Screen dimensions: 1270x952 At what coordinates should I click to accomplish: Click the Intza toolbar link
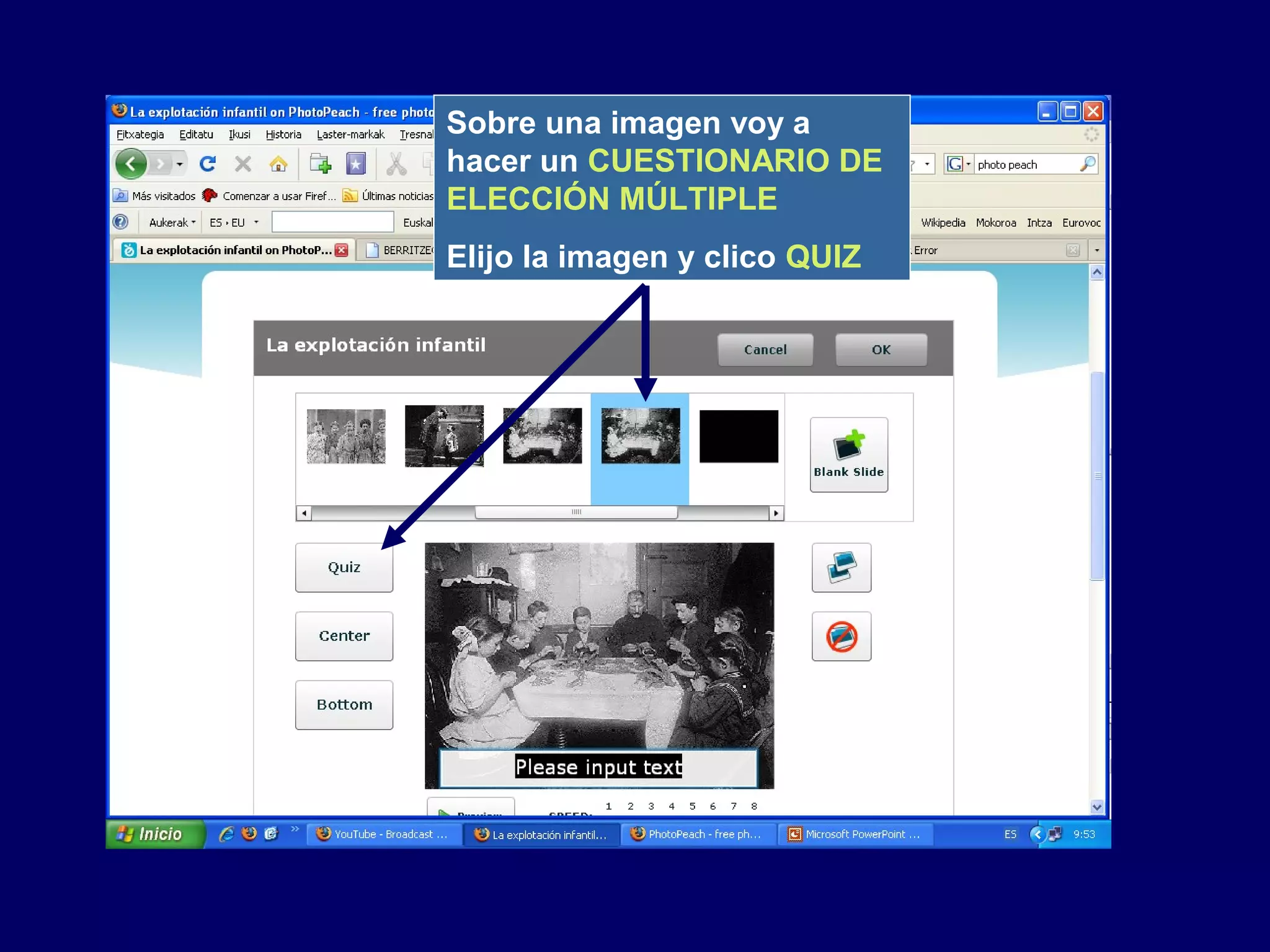1039,223
